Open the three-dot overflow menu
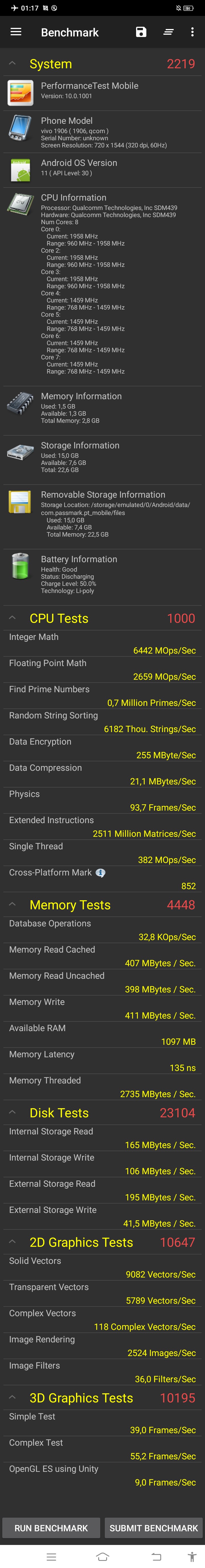The width and height of the screenshot is (205, 1568). coord(192,32)
